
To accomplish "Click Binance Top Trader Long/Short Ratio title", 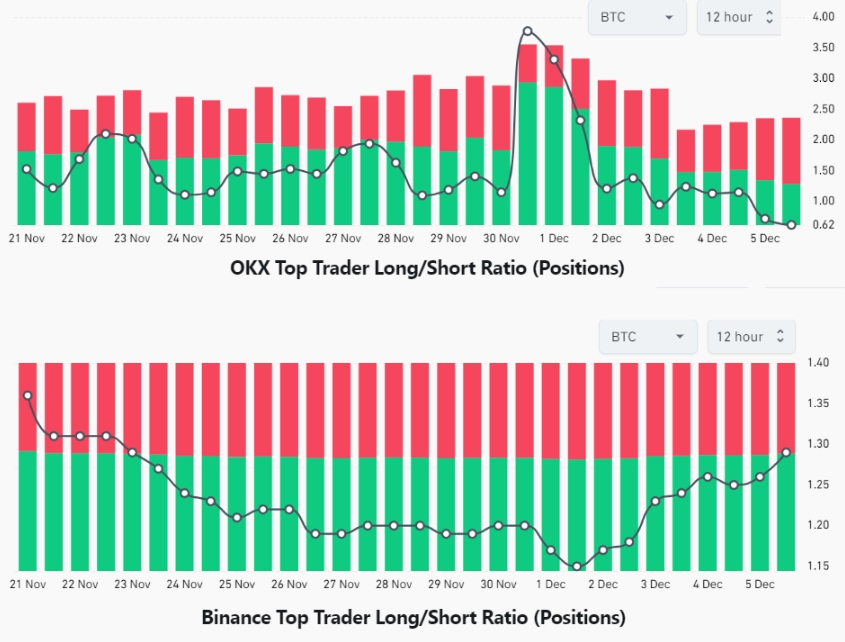I will pos(413,617).
